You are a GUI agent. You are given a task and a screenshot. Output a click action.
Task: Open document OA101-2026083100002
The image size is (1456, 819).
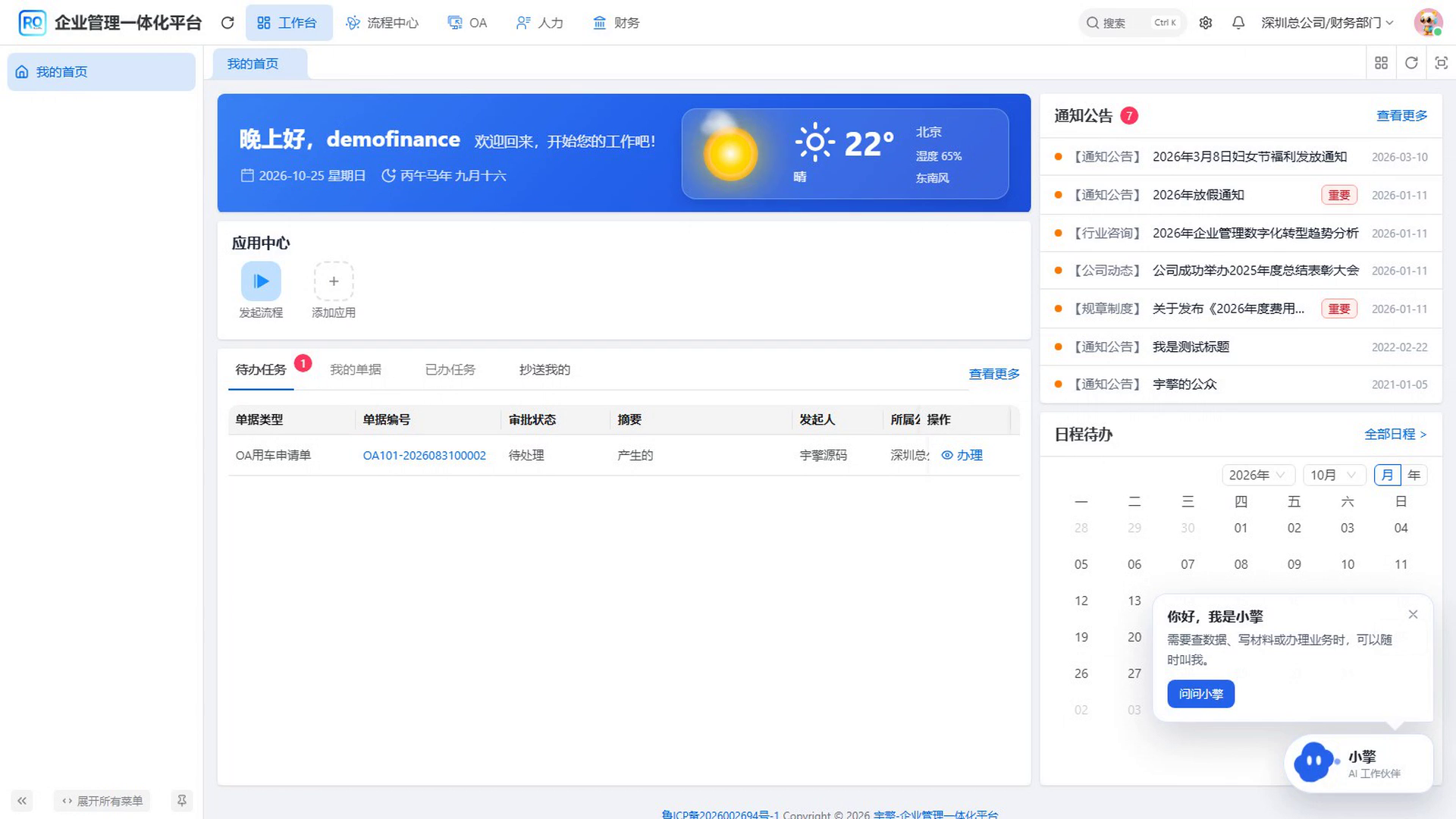tap(425, 455)
